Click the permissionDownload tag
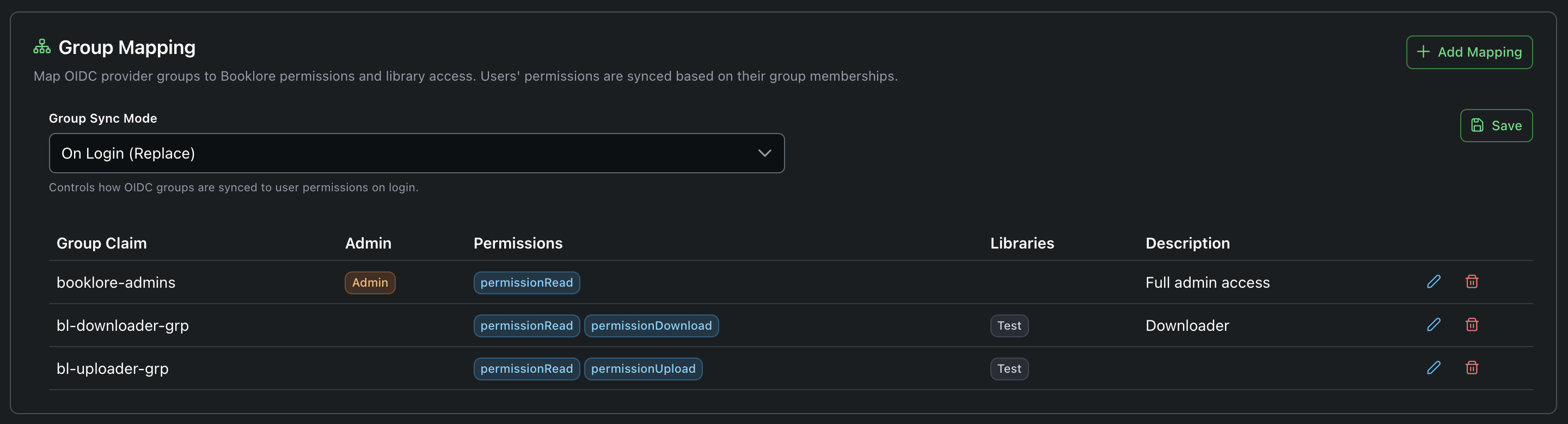This screenshot has height=424, width=1568. [651, 326]
